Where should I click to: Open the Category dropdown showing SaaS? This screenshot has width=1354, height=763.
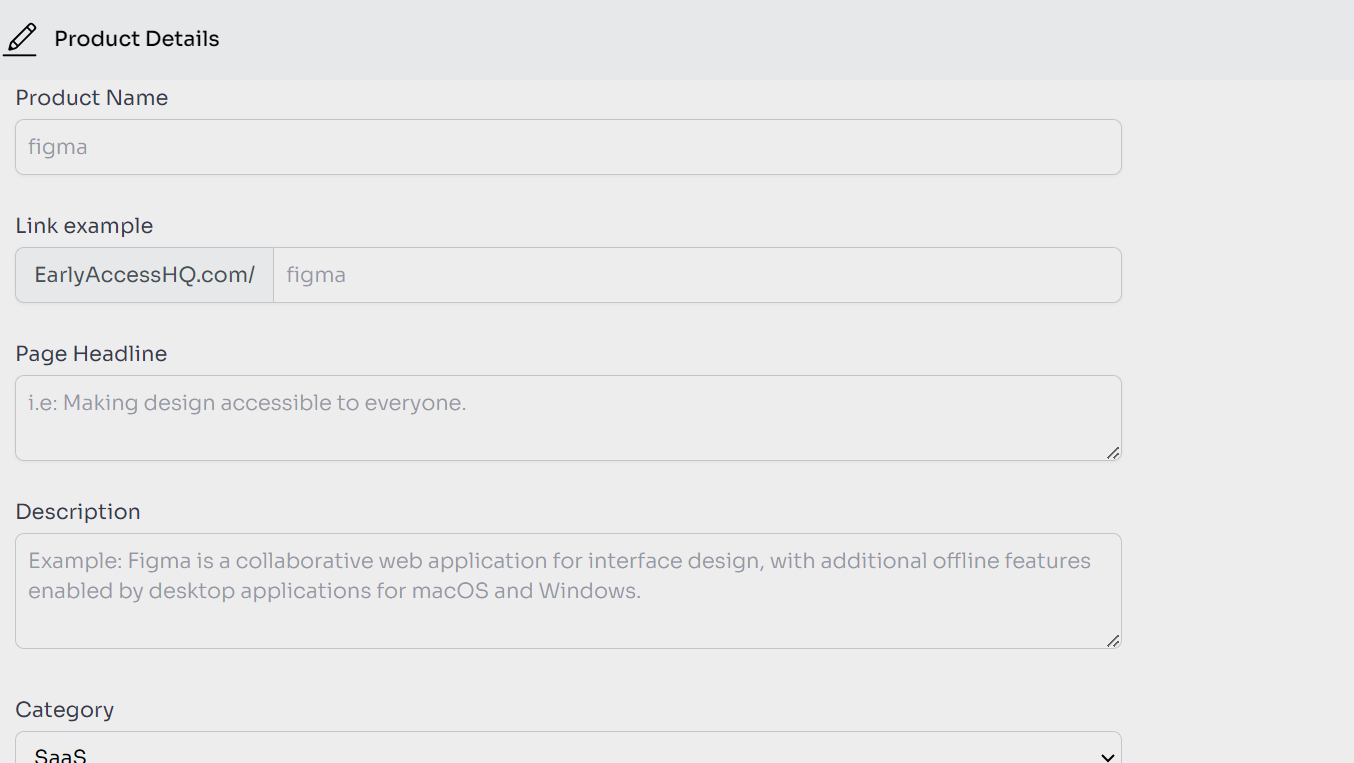(568, 752)
